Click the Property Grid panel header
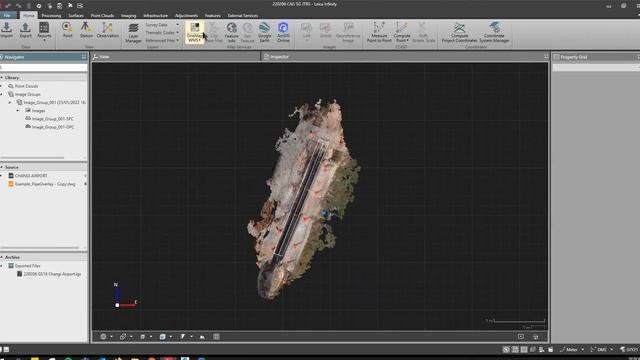Image resolution: width=640 pixels, height=360 pixels. 595,57
